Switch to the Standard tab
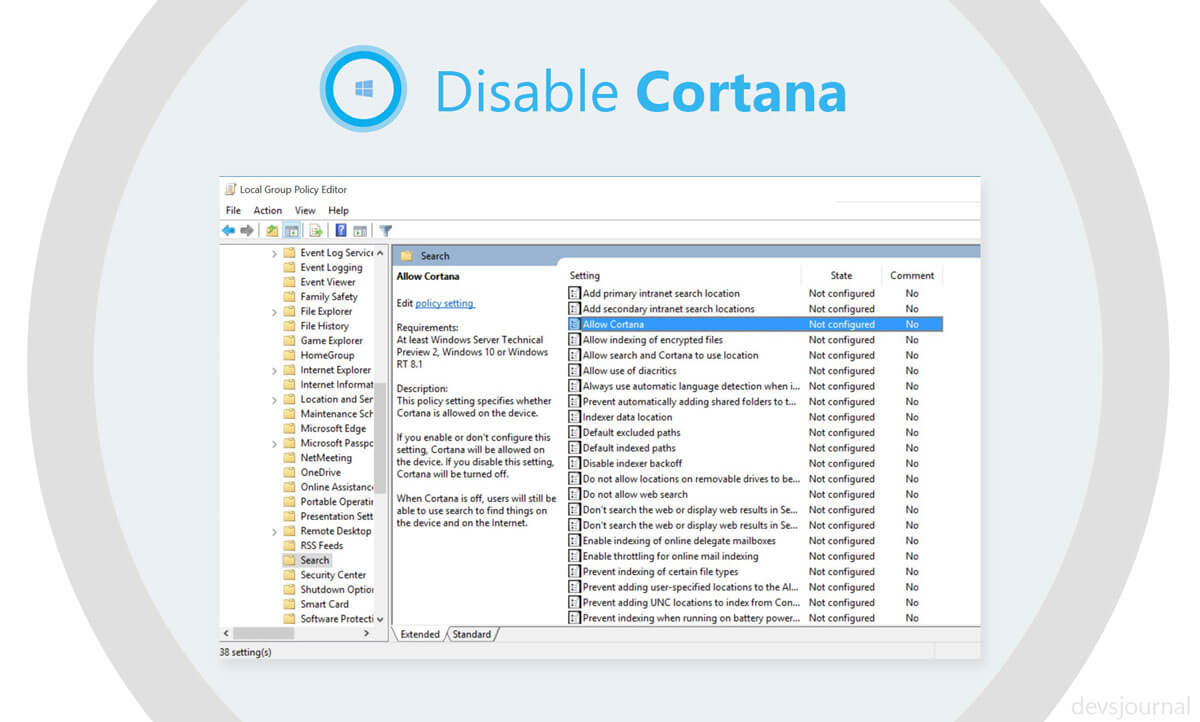 pyautogui.click(x=472, y=634)
